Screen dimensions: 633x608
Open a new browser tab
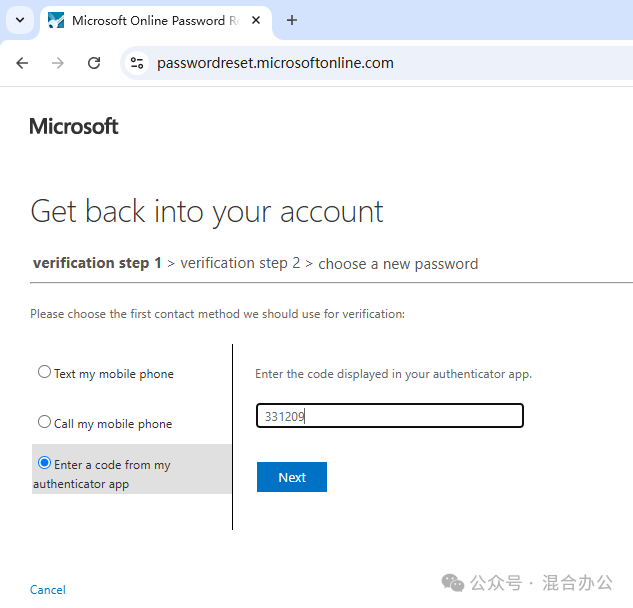click(291, 20)
